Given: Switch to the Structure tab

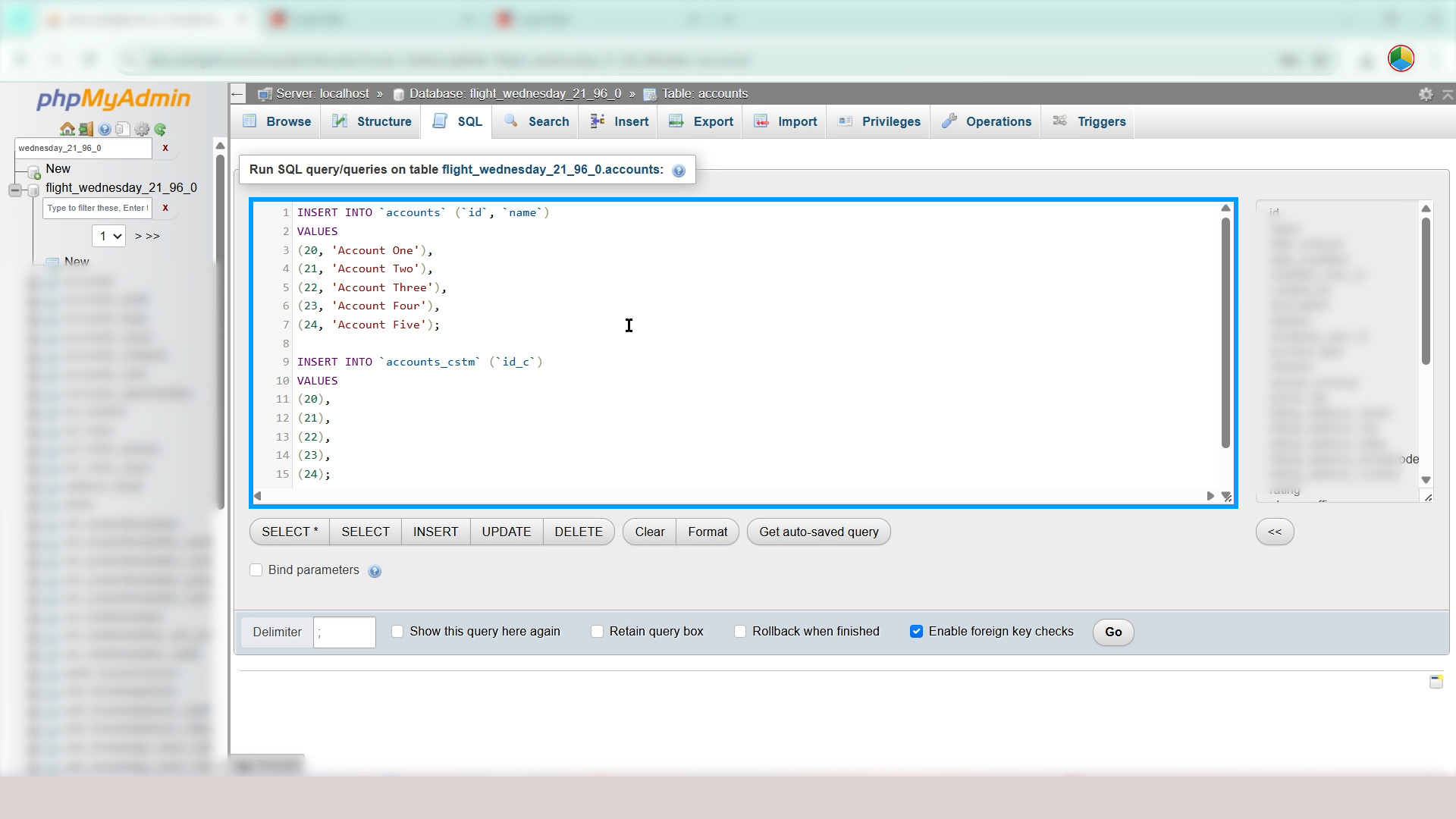Looking at the screenshot, I should [372, 121].
